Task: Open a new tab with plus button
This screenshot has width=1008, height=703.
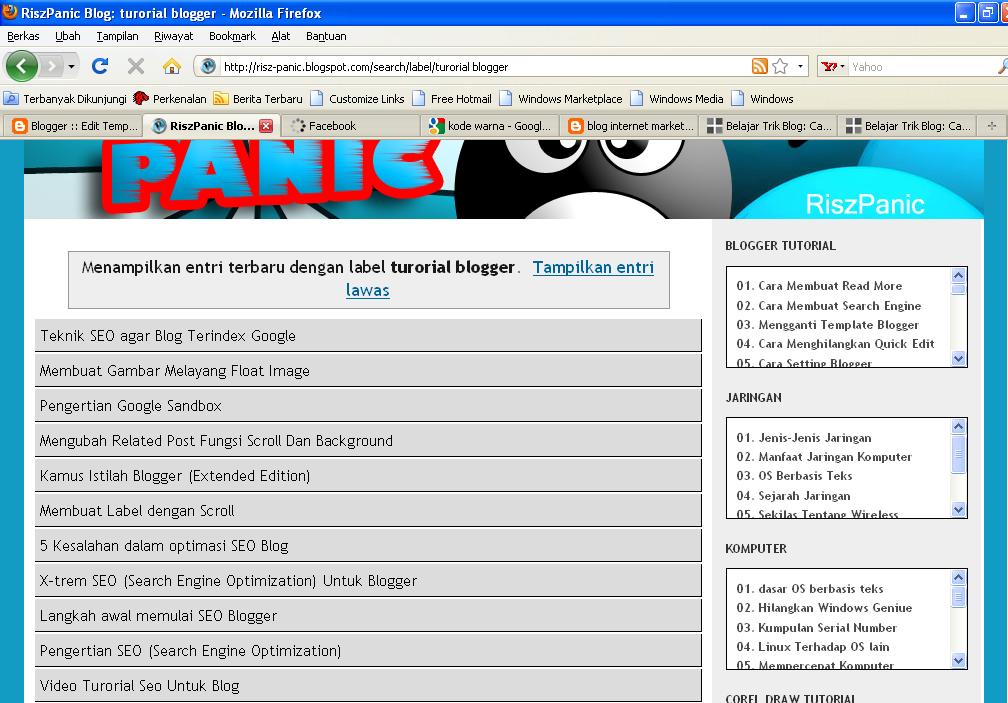Action: coord(992,126)
